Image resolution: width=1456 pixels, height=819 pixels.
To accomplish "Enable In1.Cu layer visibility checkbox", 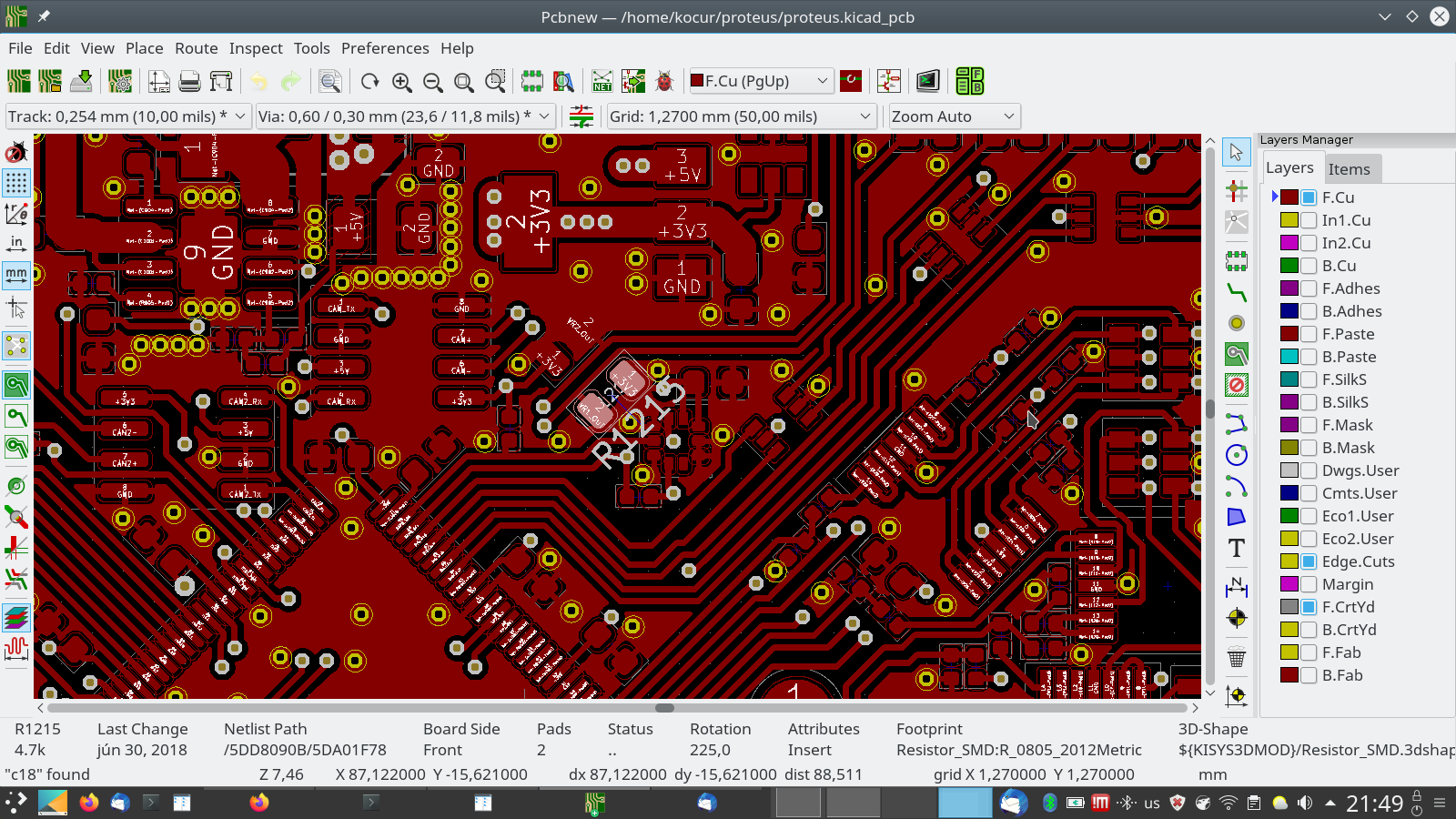I will click(x=1309, y=220).
